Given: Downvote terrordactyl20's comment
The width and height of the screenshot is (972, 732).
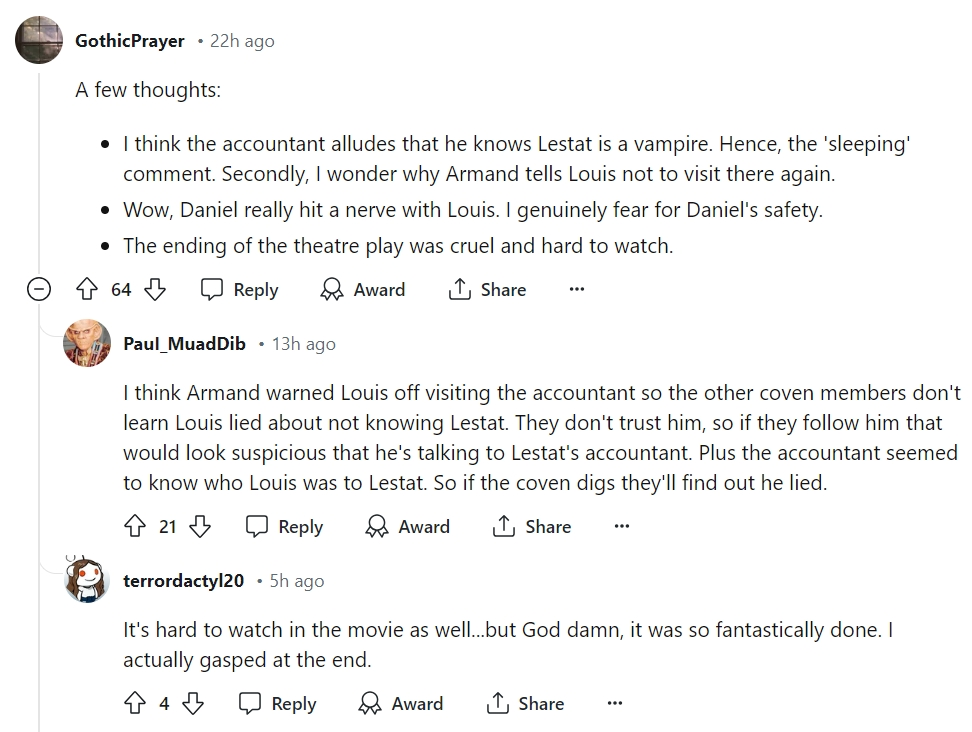Looking at the screenshot, I should (193, 704).
